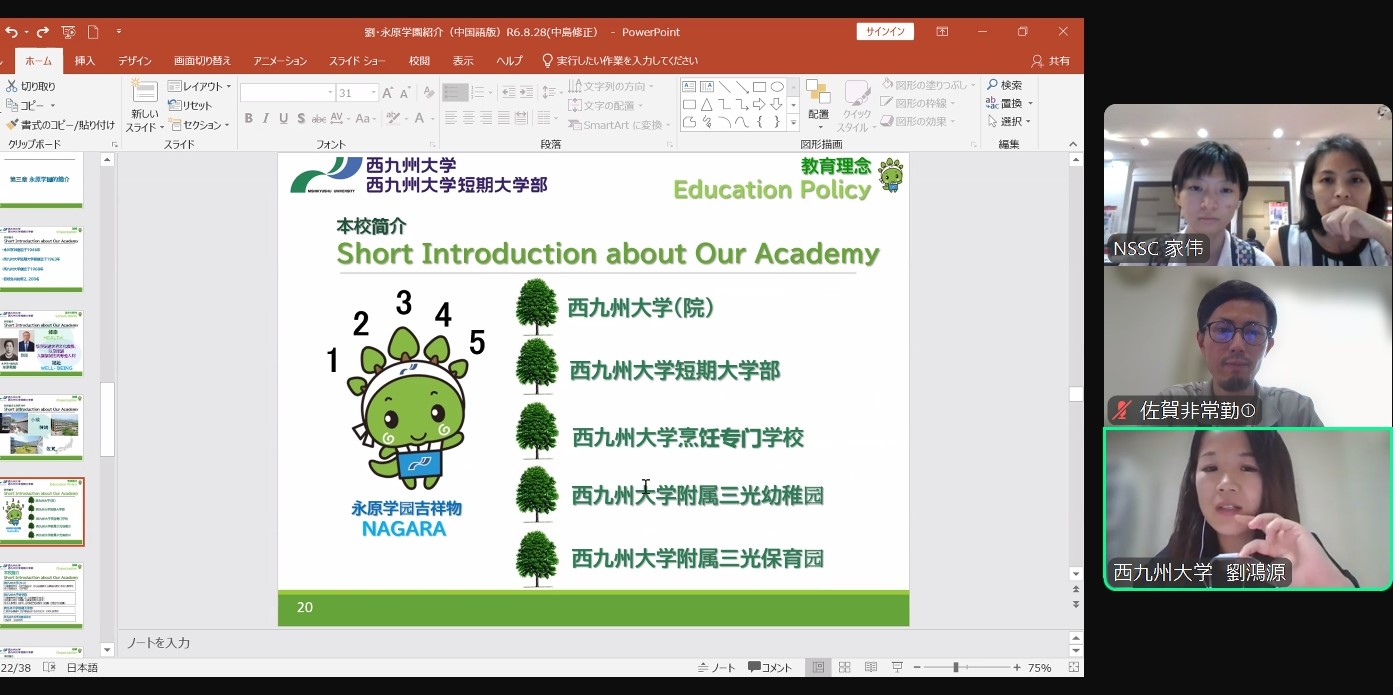
Task: Open the ヘルプ help tab
Action: click(509, 61)
